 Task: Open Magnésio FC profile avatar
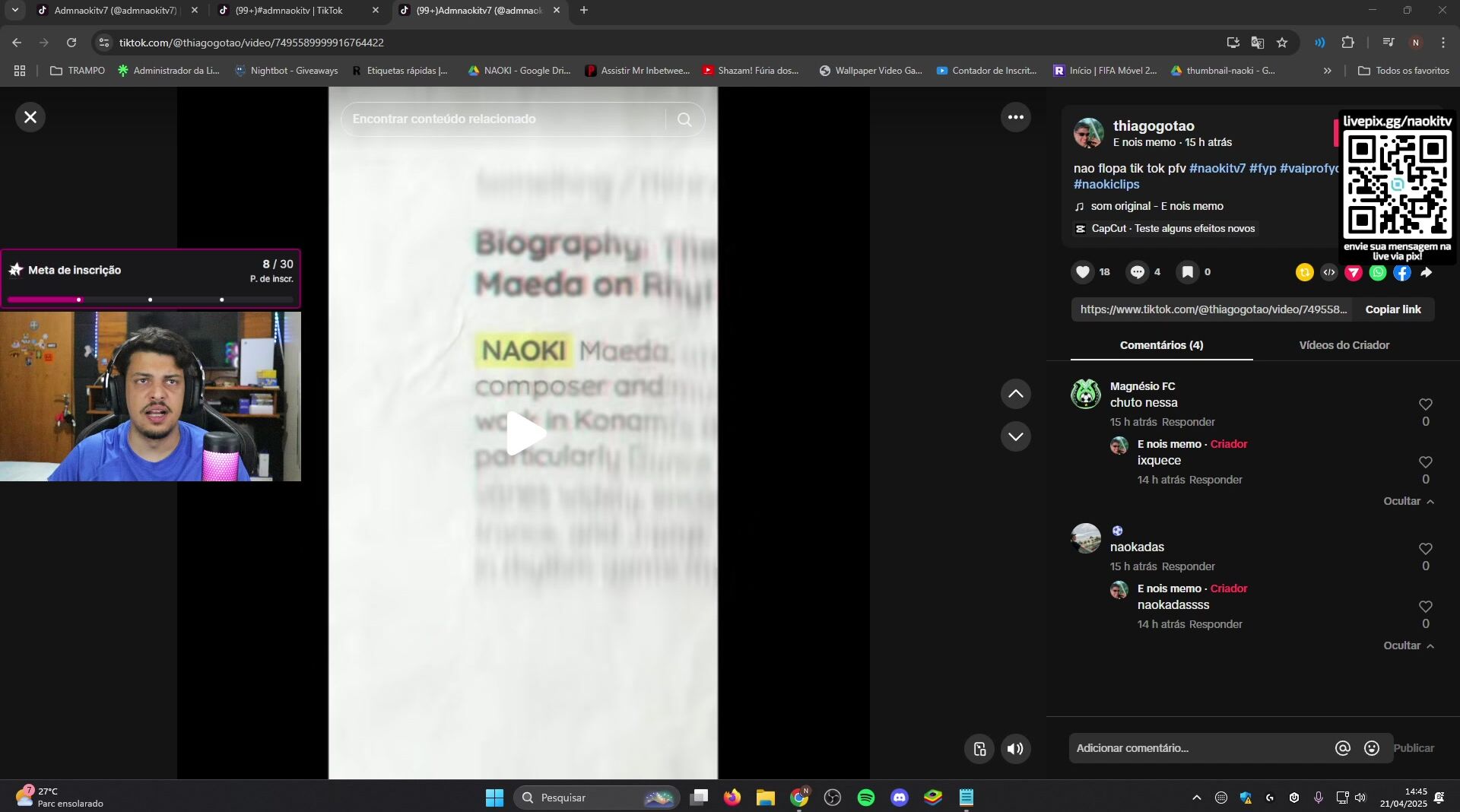pyautogui.click(x=1085, y=394)
